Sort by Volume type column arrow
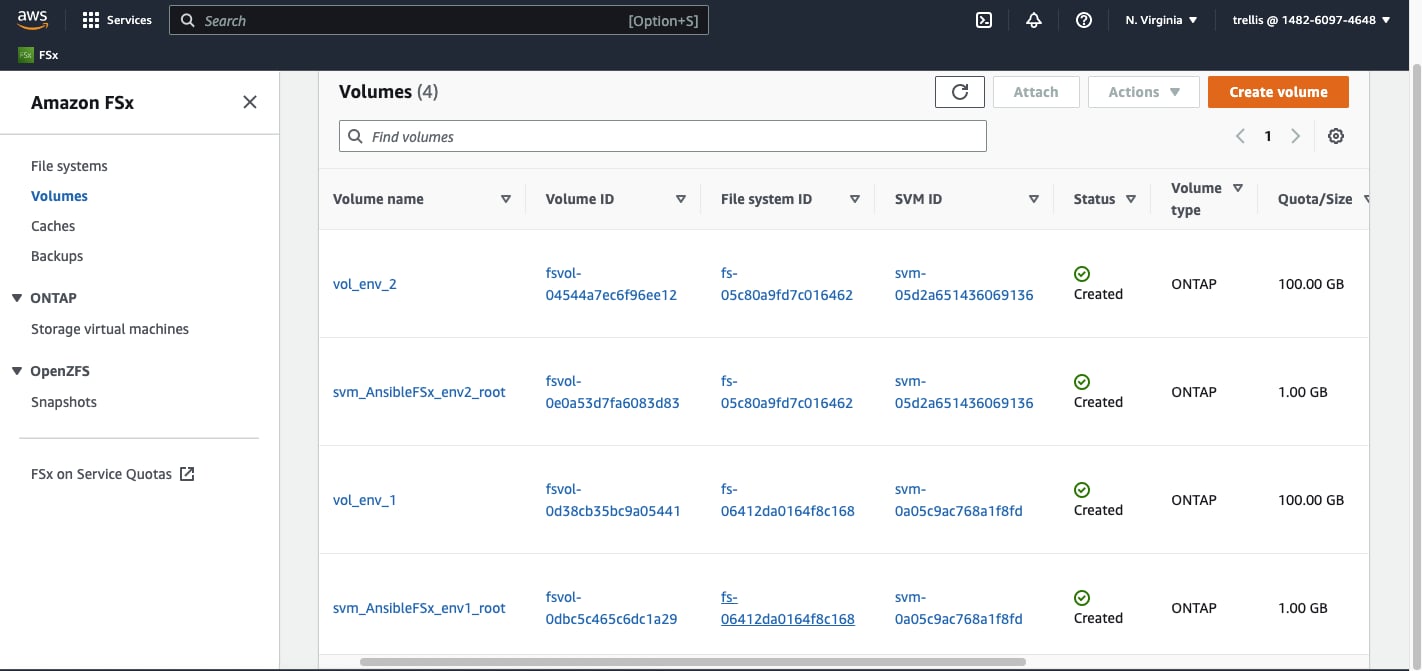 tap(1238, 188)
